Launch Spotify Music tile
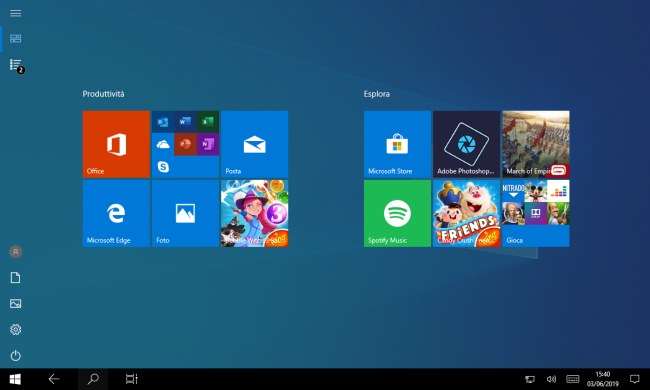This screenshot has width=650, height=390. click(398, 213)
